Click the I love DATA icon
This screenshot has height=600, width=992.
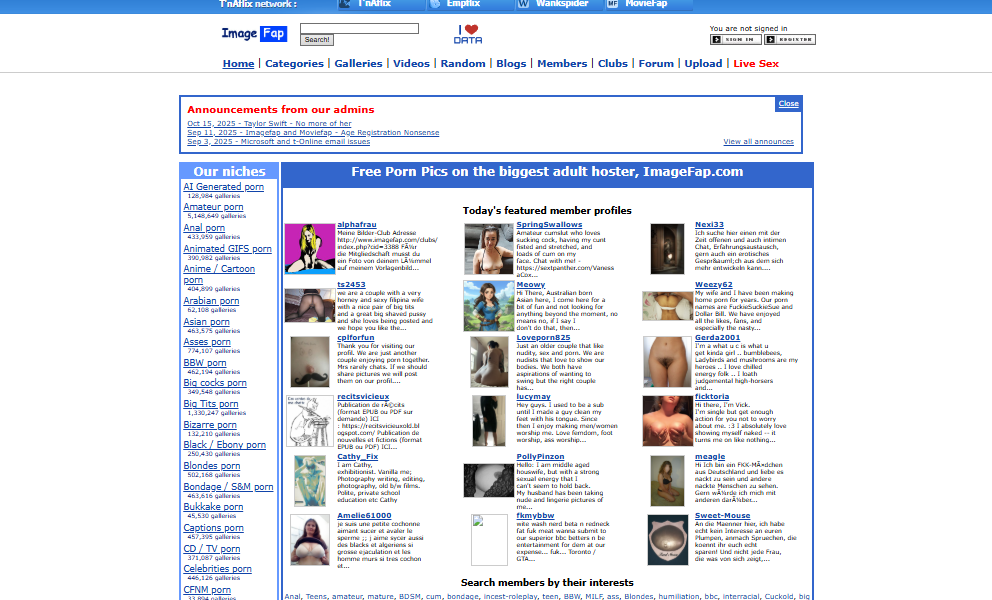pyautogui.click(x=468, y=34)
